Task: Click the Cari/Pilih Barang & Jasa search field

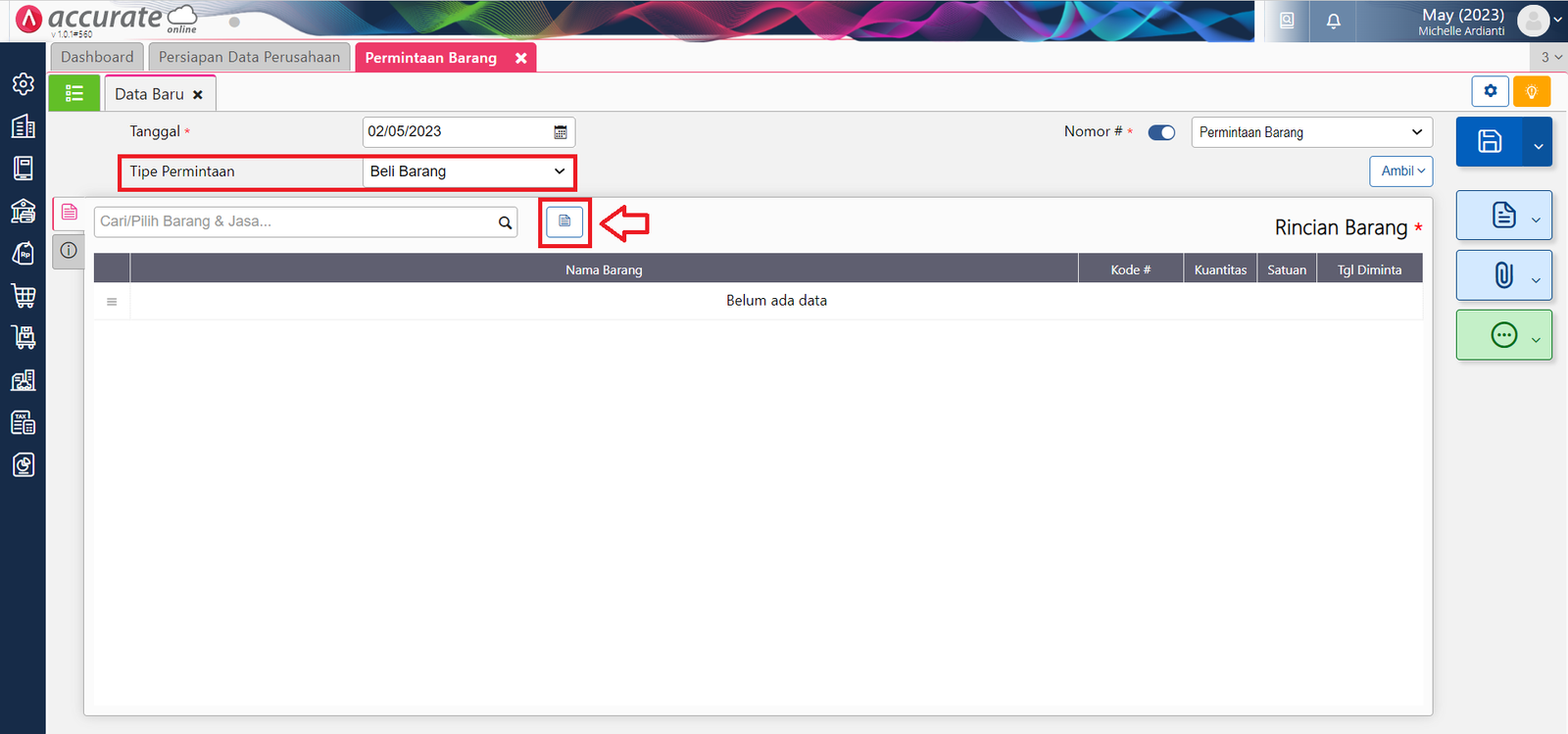Action: pyautogui.click(x=294, y=221)
